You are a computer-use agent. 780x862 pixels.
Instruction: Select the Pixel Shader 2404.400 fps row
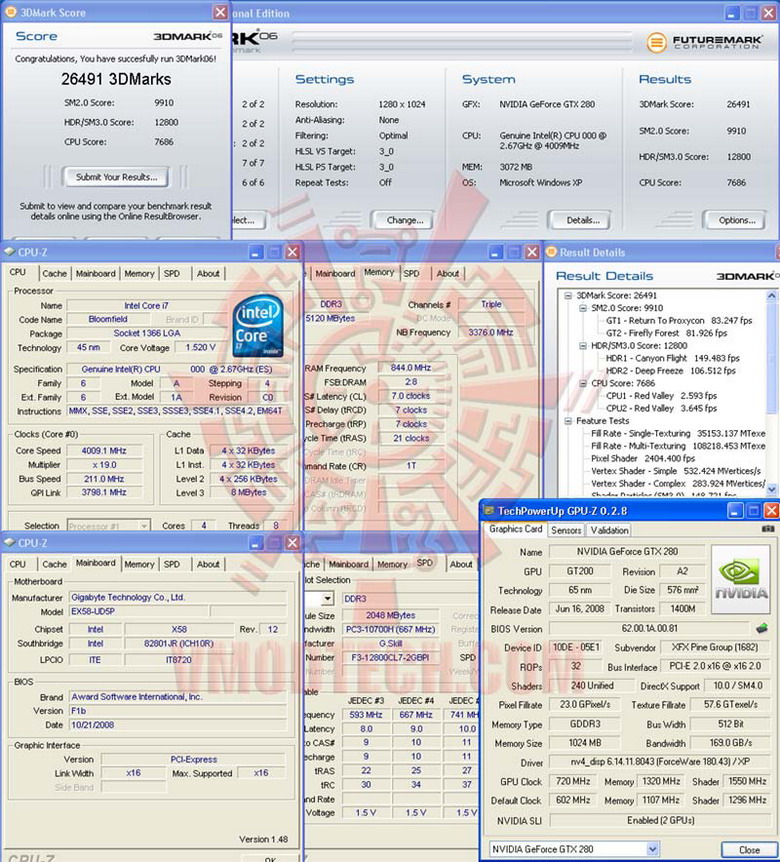click(643, 458)
